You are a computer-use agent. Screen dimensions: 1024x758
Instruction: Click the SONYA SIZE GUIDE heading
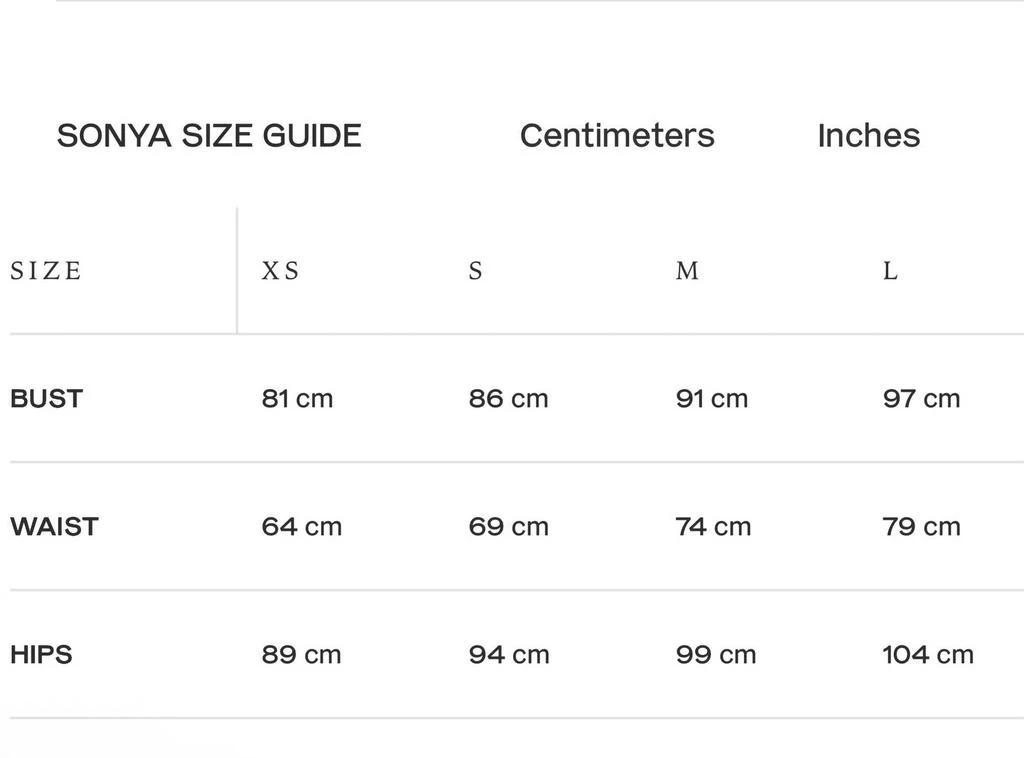click(209, 136)
